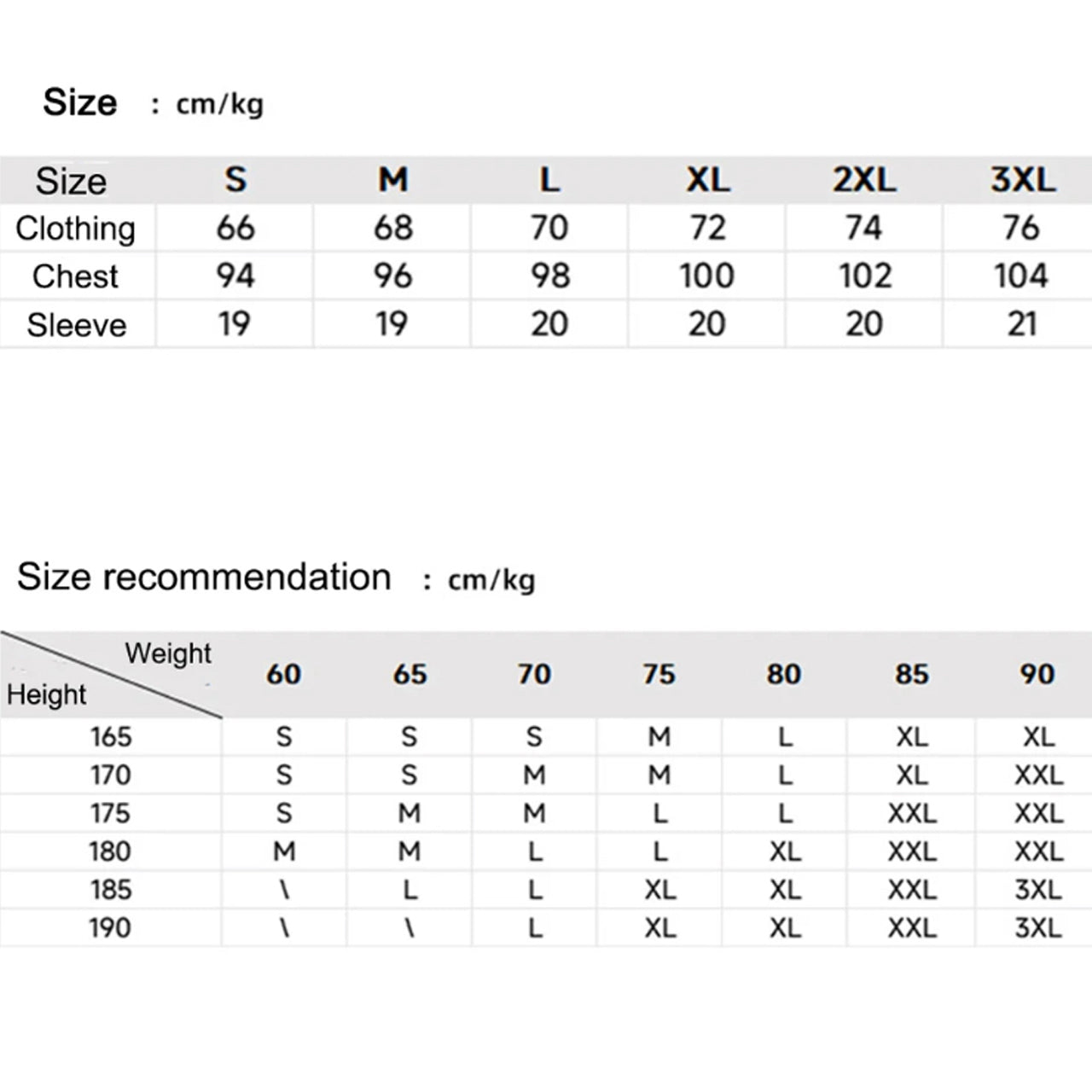The height and width of the screenshot is (1092, 1092).
Task: Click the 2XL column header
Action: pyautogui.click(x=864, y=180)
